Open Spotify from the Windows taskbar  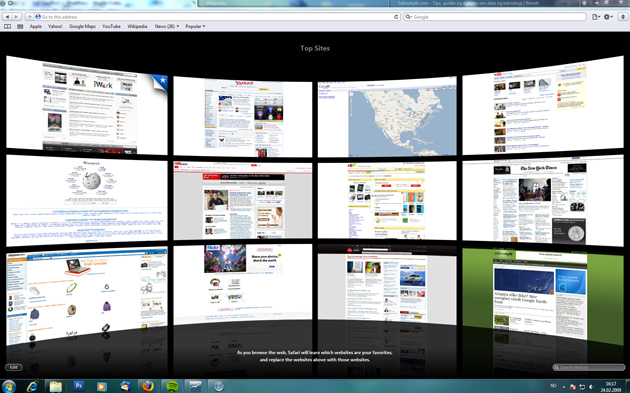(x=172, y=386)
